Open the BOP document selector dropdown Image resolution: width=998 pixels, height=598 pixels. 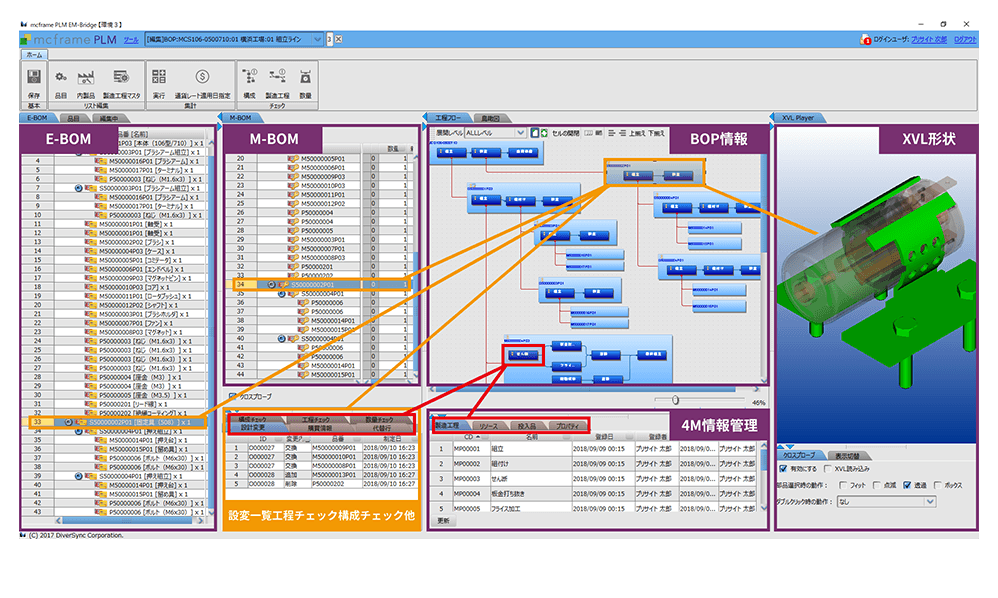click(318, 39)
